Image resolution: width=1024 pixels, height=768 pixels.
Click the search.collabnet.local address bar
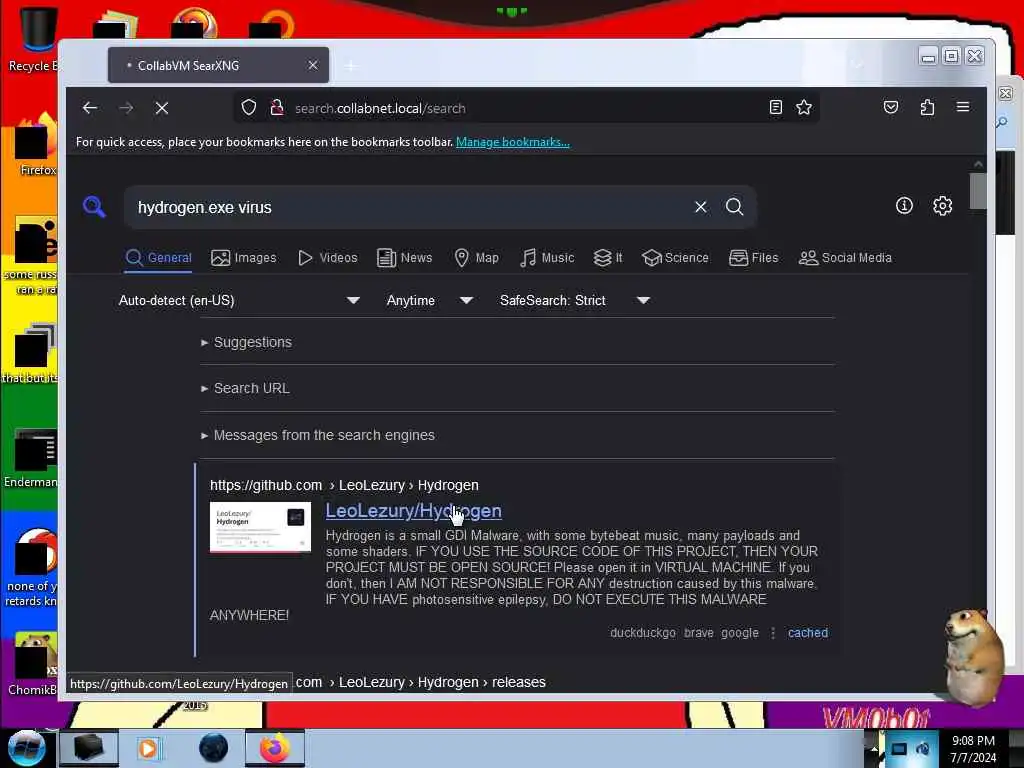(526, 108)
